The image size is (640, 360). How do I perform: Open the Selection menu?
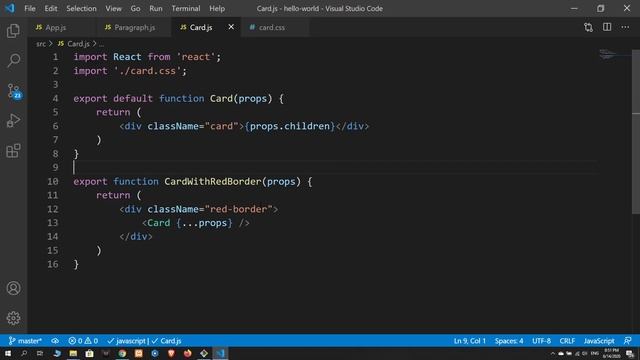[x=82, y=9]
